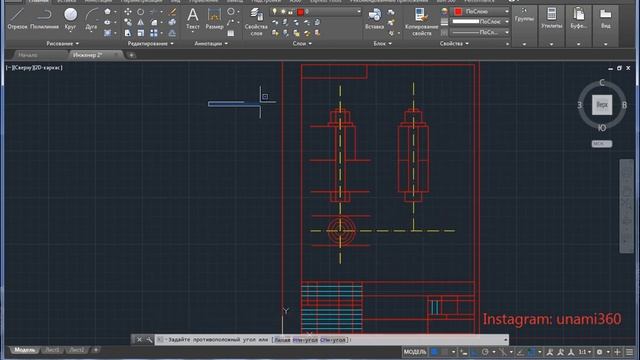
Task: Expand the Аннотации panel
Action: [x=211, y=43]
